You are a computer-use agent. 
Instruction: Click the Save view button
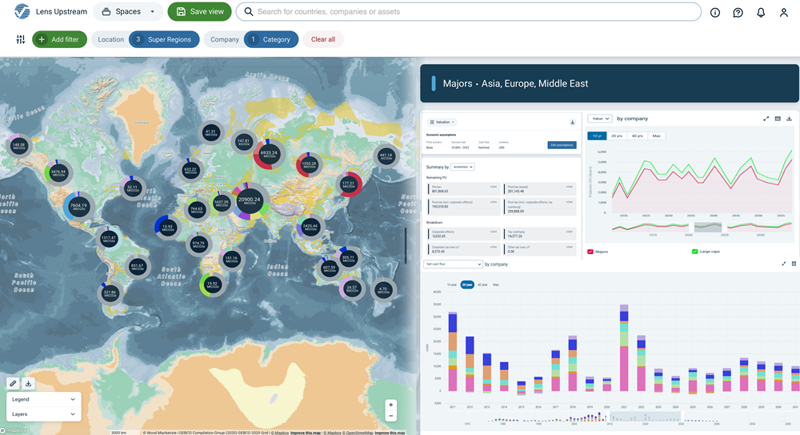(x=199, y=12)
